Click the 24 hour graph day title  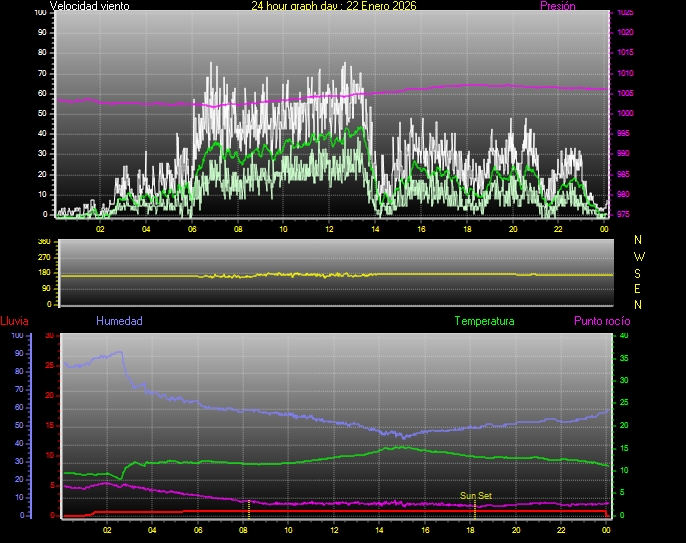[x=334, y=6]
